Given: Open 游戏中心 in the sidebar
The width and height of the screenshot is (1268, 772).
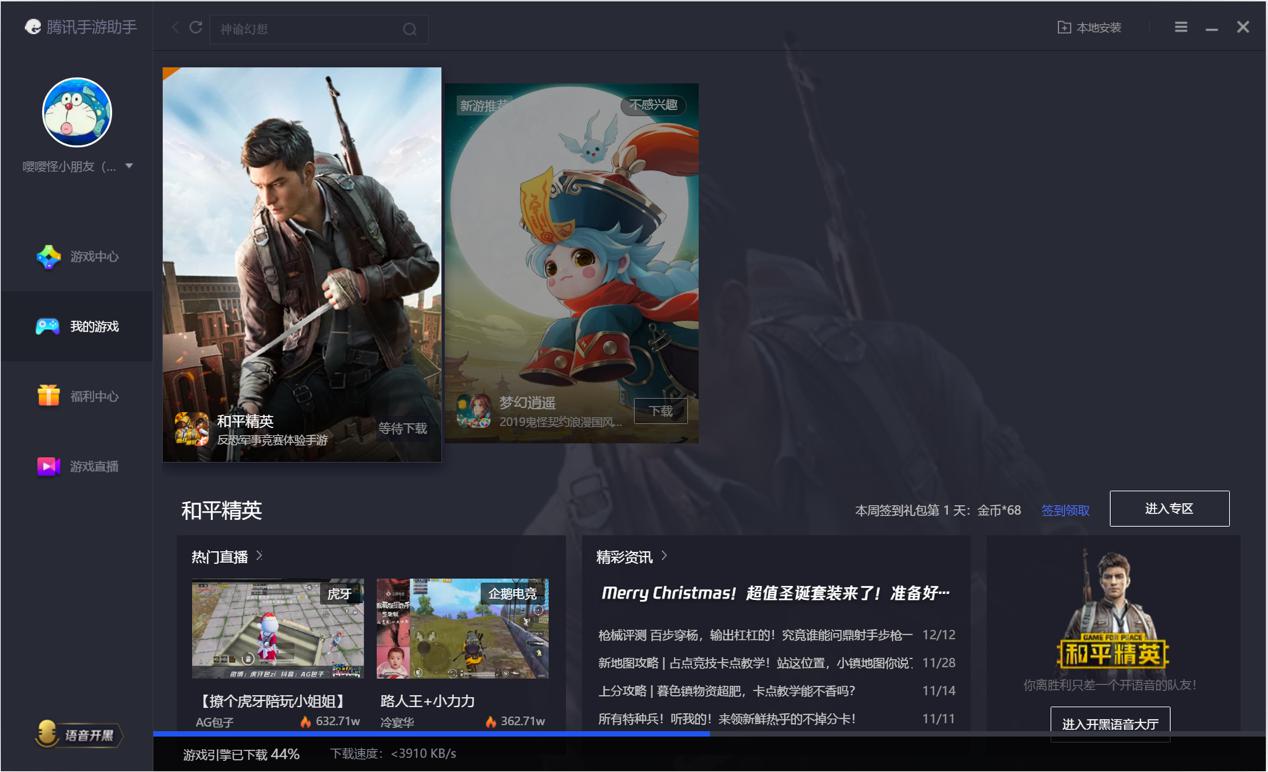Looking at the screenshot, I should pos(77,257).
